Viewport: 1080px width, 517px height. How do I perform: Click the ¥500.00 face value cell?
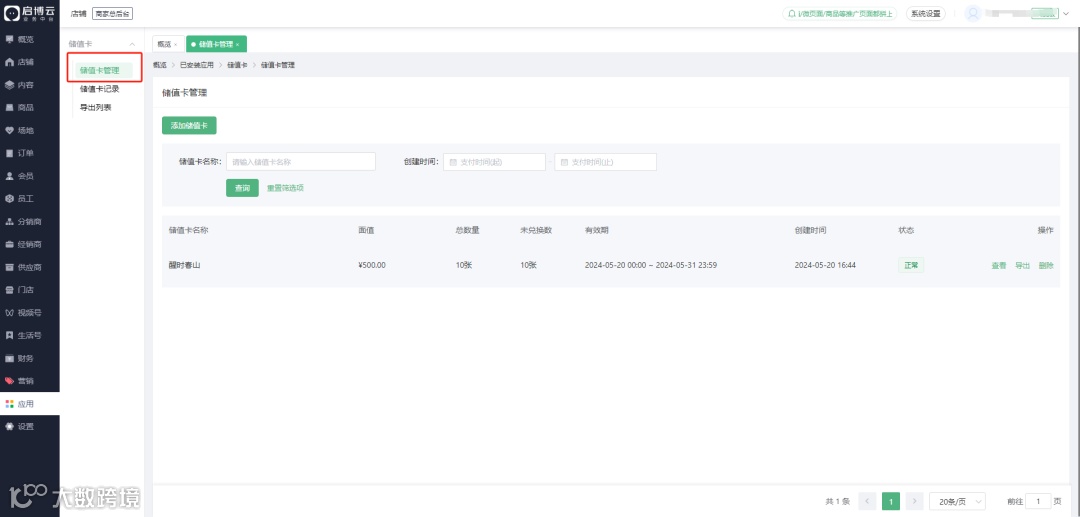click(372, 266)
